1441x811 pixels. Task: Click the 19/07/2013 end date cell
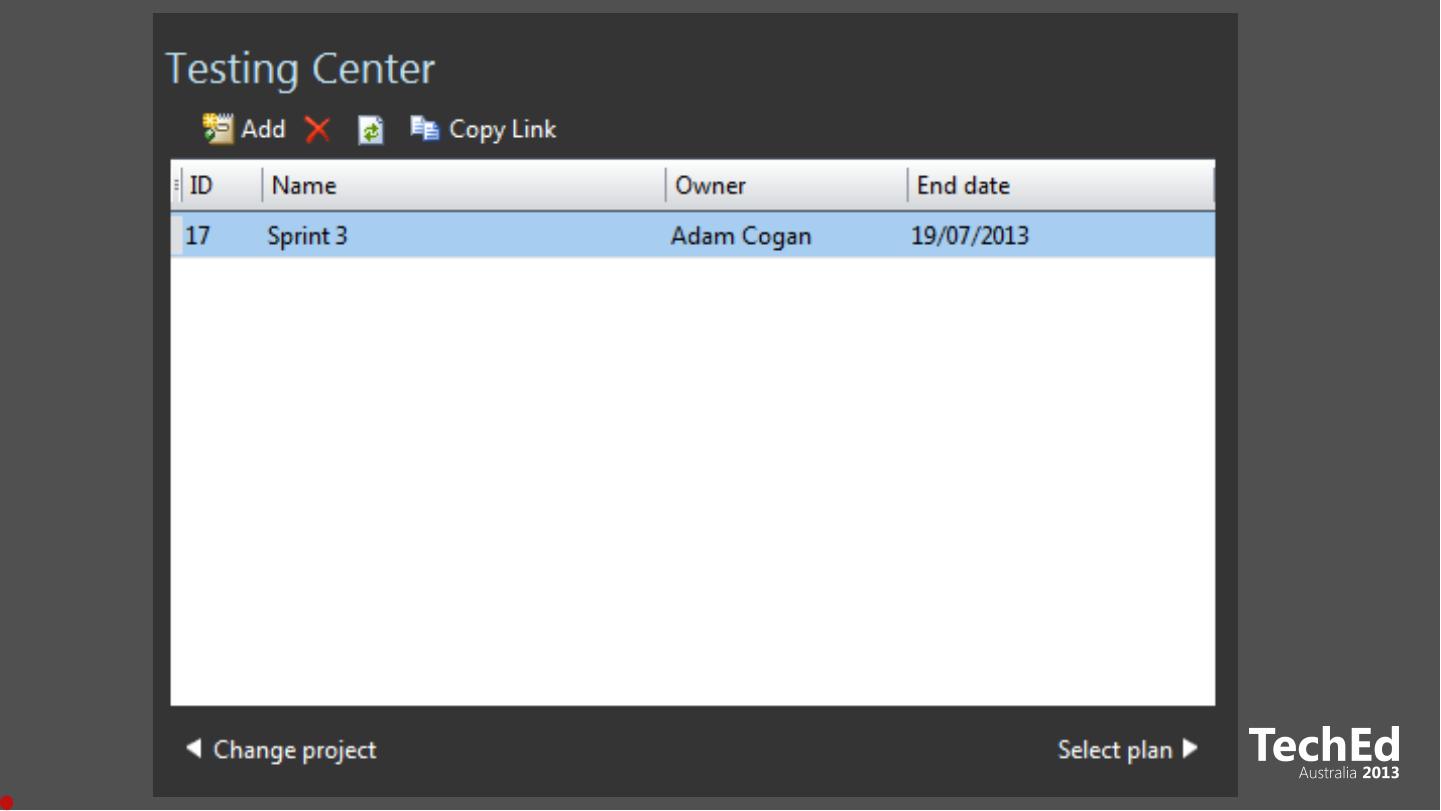970,236
